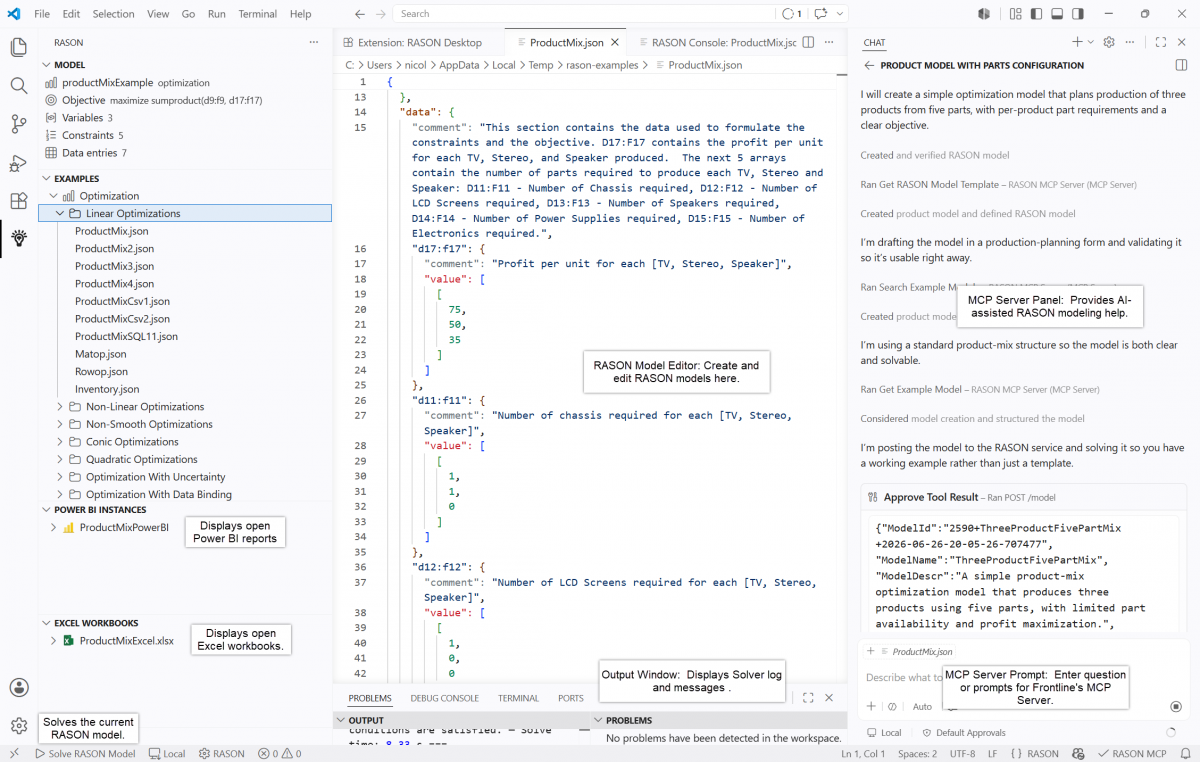Go back with the title bar arrow

(x=360, y=14)
